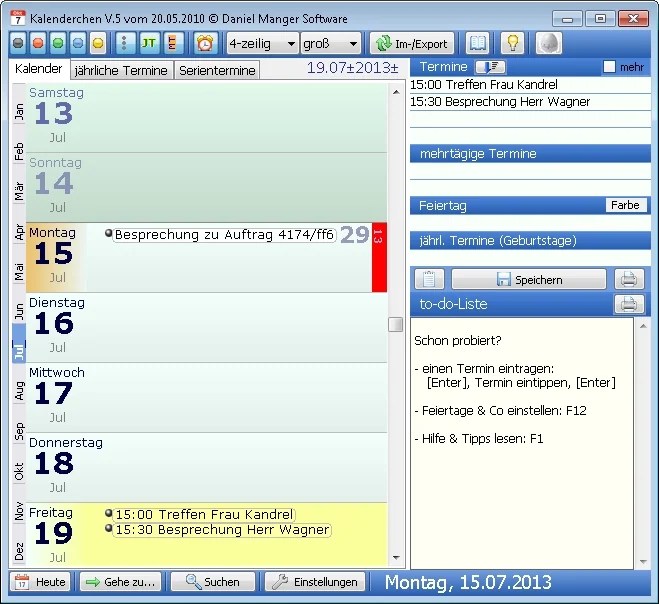659x604 pixels.
Task: Switch to jährliche Termine tab
Action: (121, 70)
